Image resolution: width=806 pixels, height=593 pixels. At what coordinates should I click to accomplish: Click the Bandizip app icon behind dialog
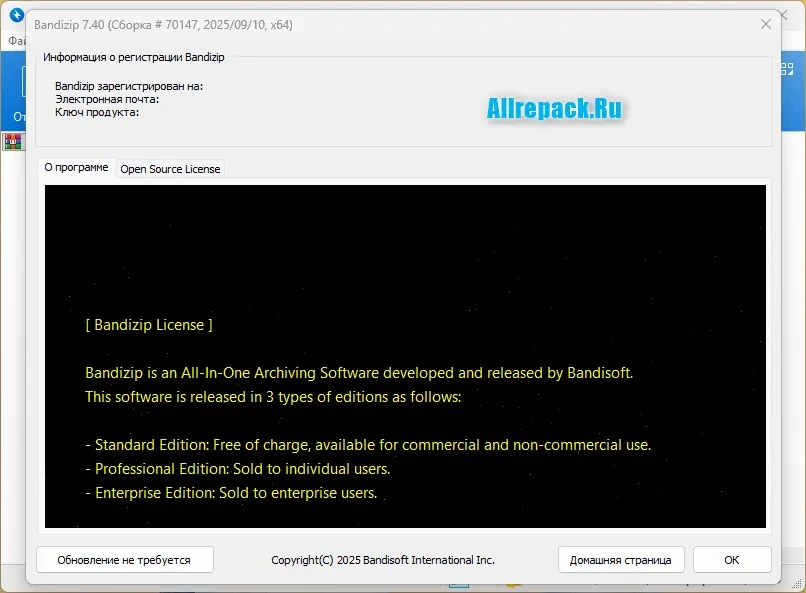coord(16,15)
